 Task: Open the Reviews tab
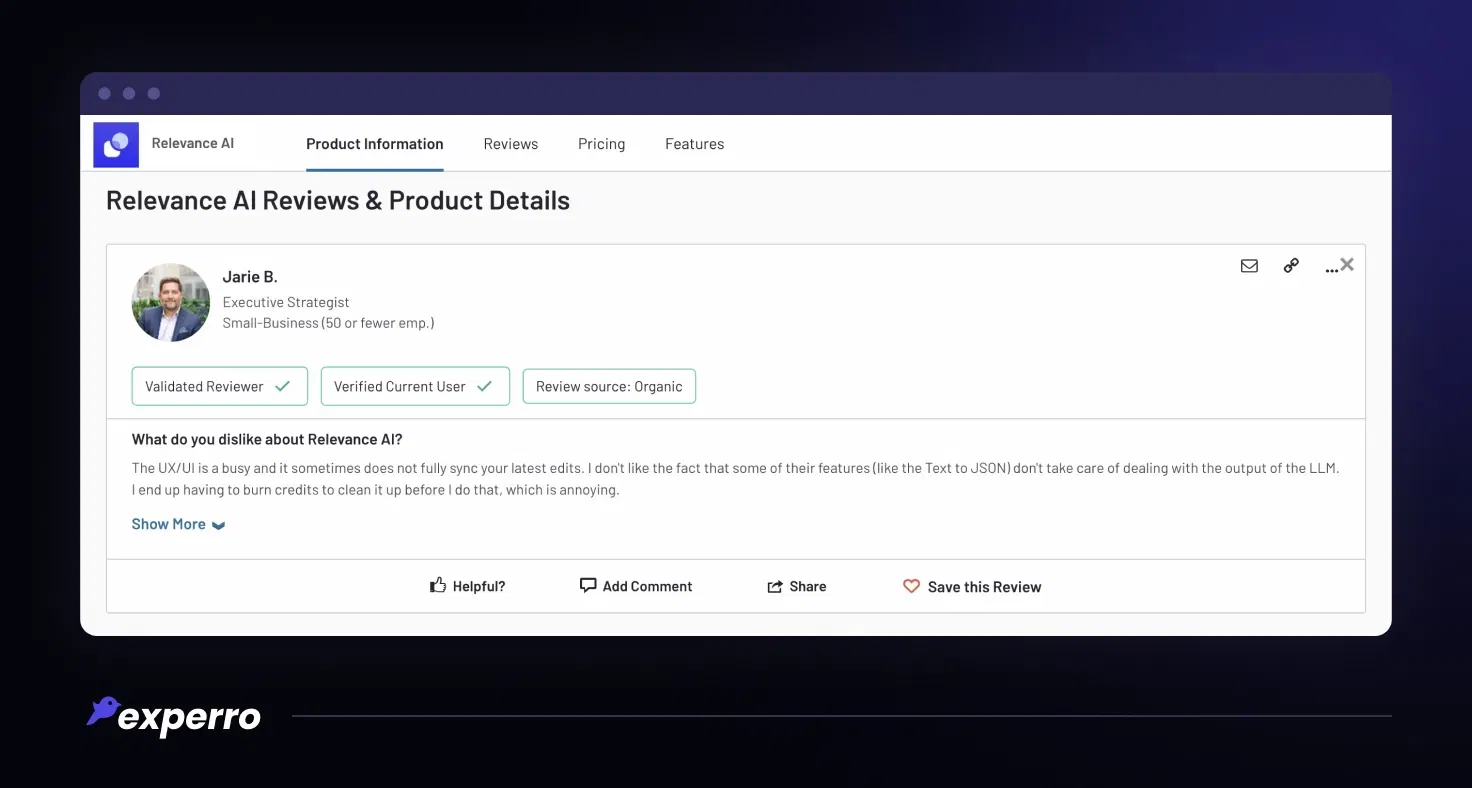[511, 144]
